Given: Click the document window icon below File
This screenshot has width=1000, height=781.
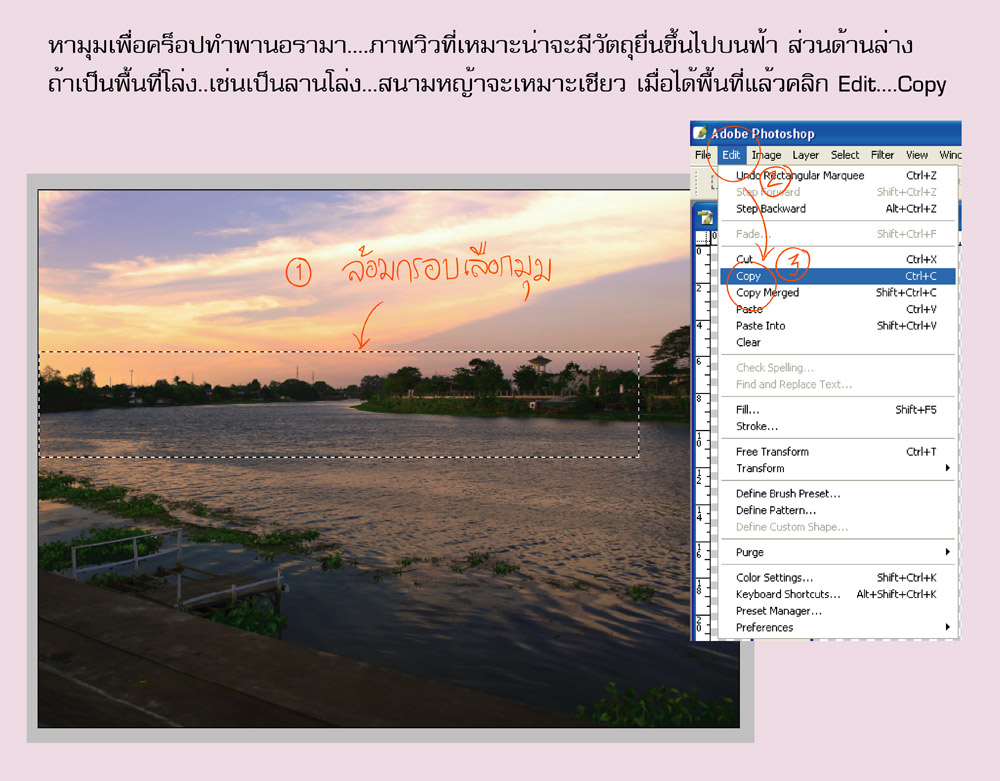Looking at the screenshot, I should pos(704,217).
